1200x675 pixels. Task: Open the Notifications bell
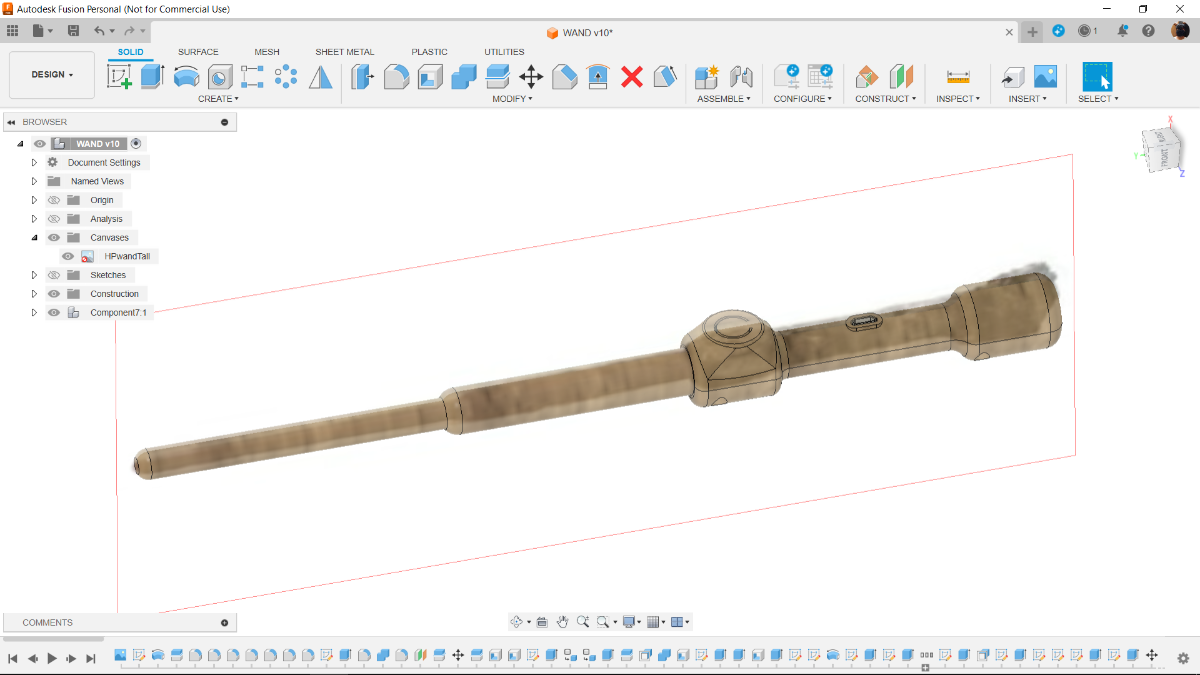click(1123, 31)
